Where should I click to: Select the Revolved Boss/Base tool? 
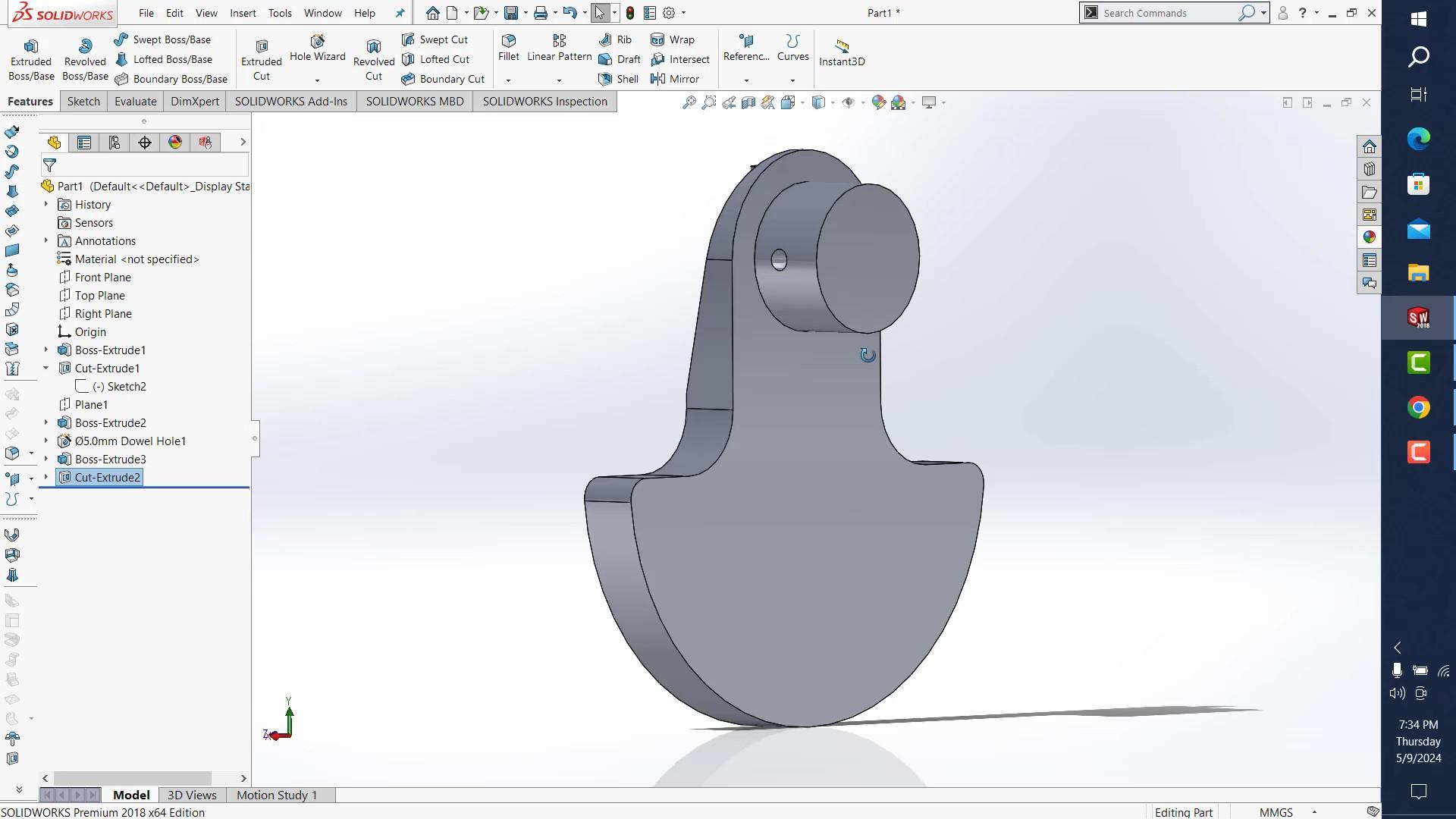pyautogui.click(x=85, y=58)
